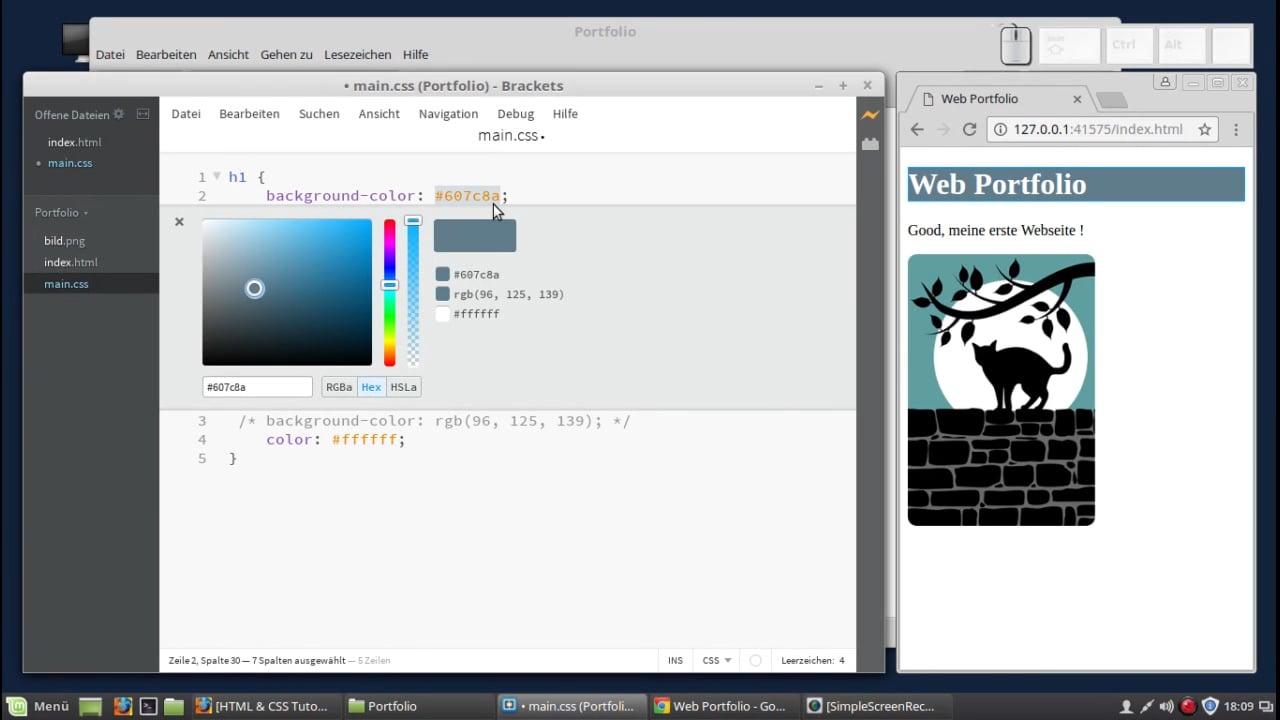This screenshot has height=720, width=1280.
Task: Open Chrome three-dot menu
Action: click(1236, 129)
